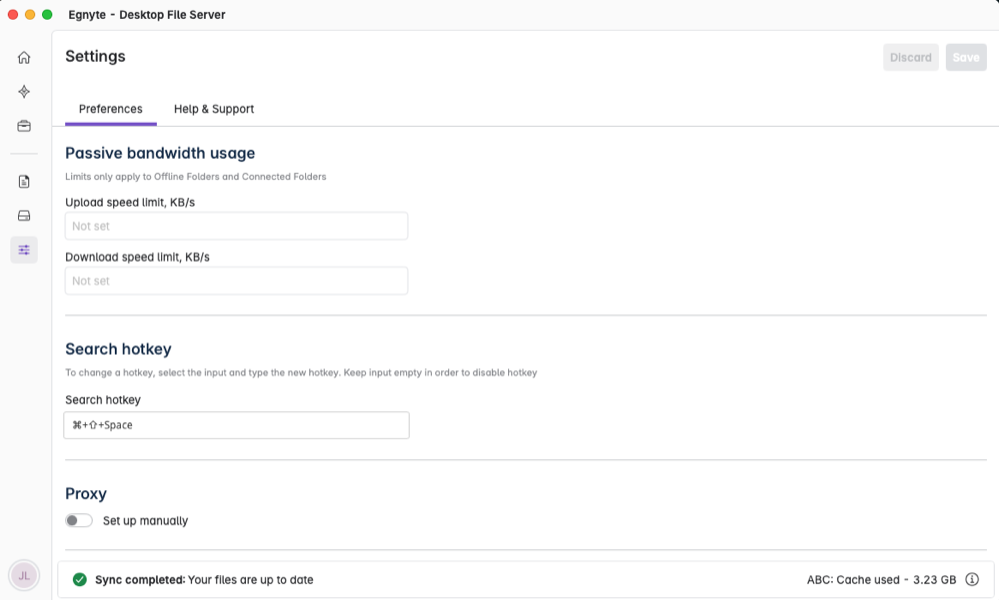Click the 'Proxy' section heading
The image size is (999, 600).
(x=86, y=494)
